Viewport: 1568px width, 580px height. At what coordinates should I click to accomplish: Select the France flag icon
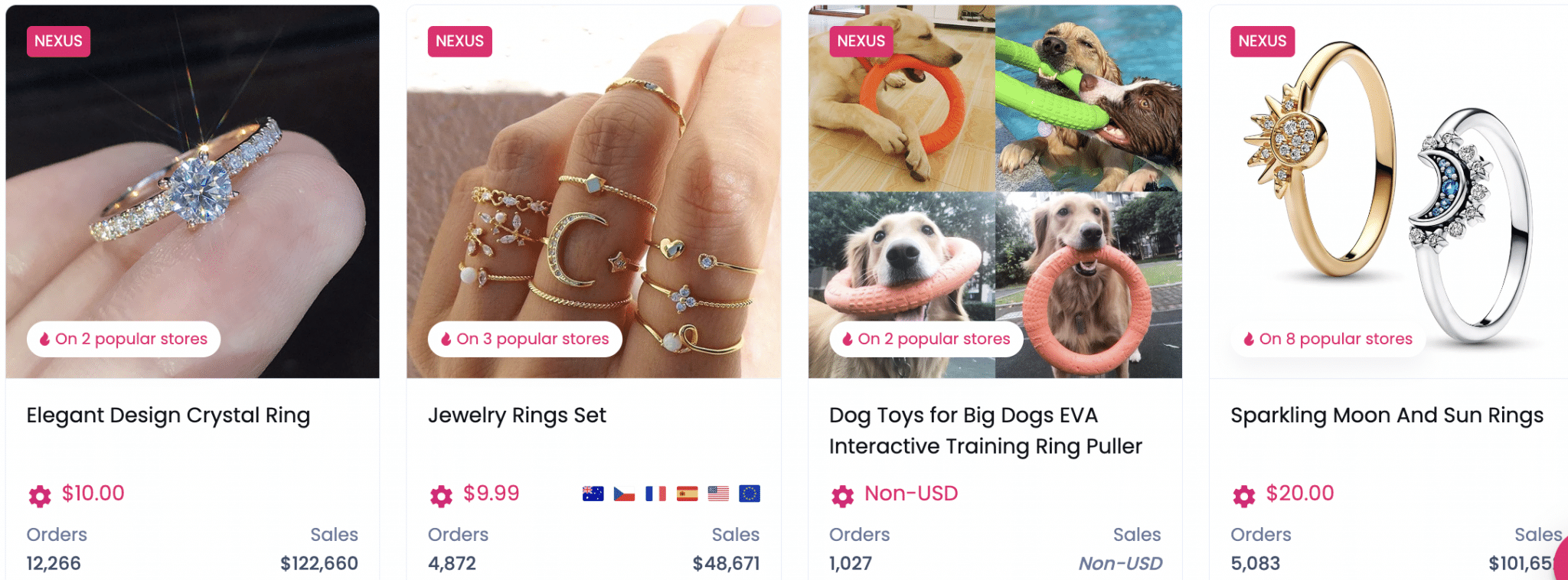point(656,494)
